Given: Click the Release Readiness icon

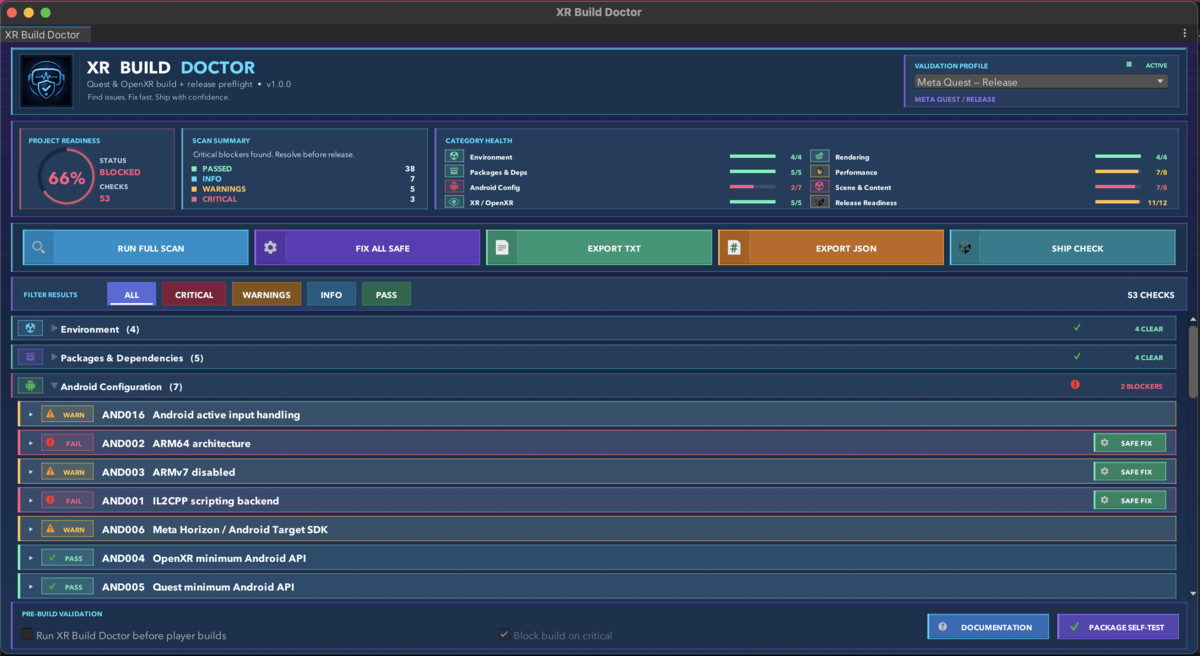Looking at the screenshot, I should click(x=820, y=202).
